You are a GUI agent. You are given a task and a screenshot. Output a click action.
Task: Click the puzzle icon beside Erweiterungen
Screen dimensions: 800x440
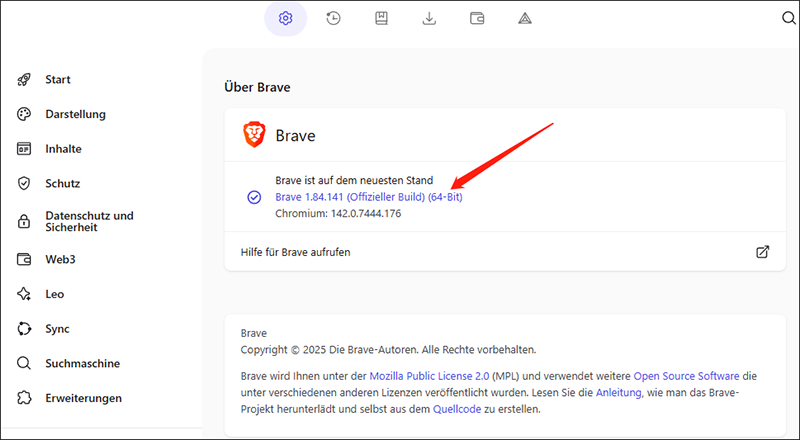(x=24, y=398)
